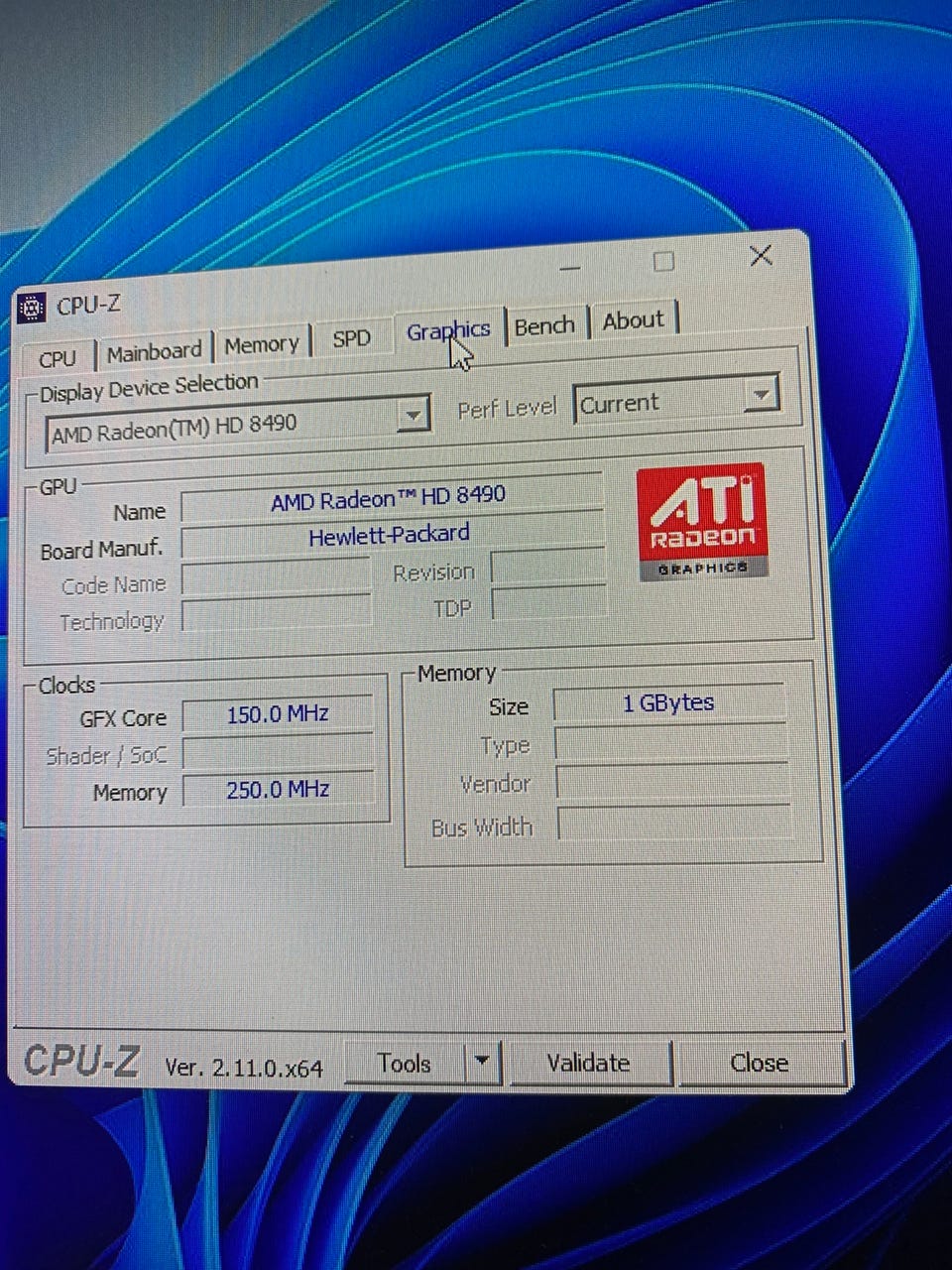Screen dimensions: 952x1270
Task: Click the empty memory Vendor field
Action: click(x=673, y=782)
